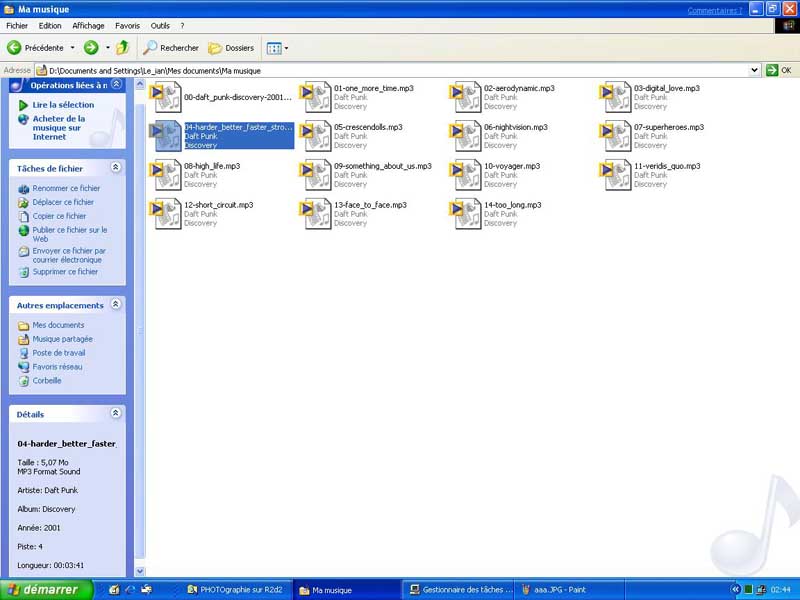Select the 11-veridis_quo.mp3 file icon

[x=616, y=174]
